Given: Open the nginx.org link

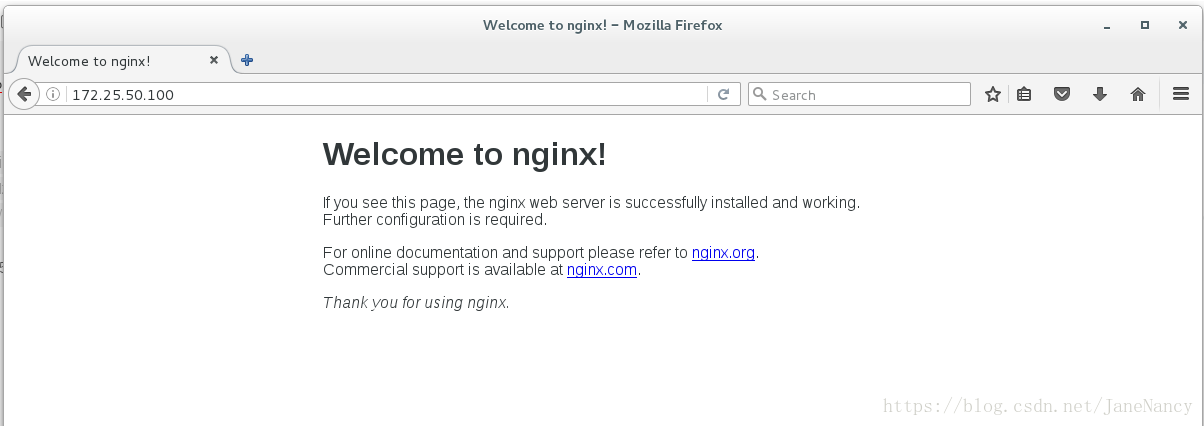Looking at the screenshot, I should click(x=723, y=253).
